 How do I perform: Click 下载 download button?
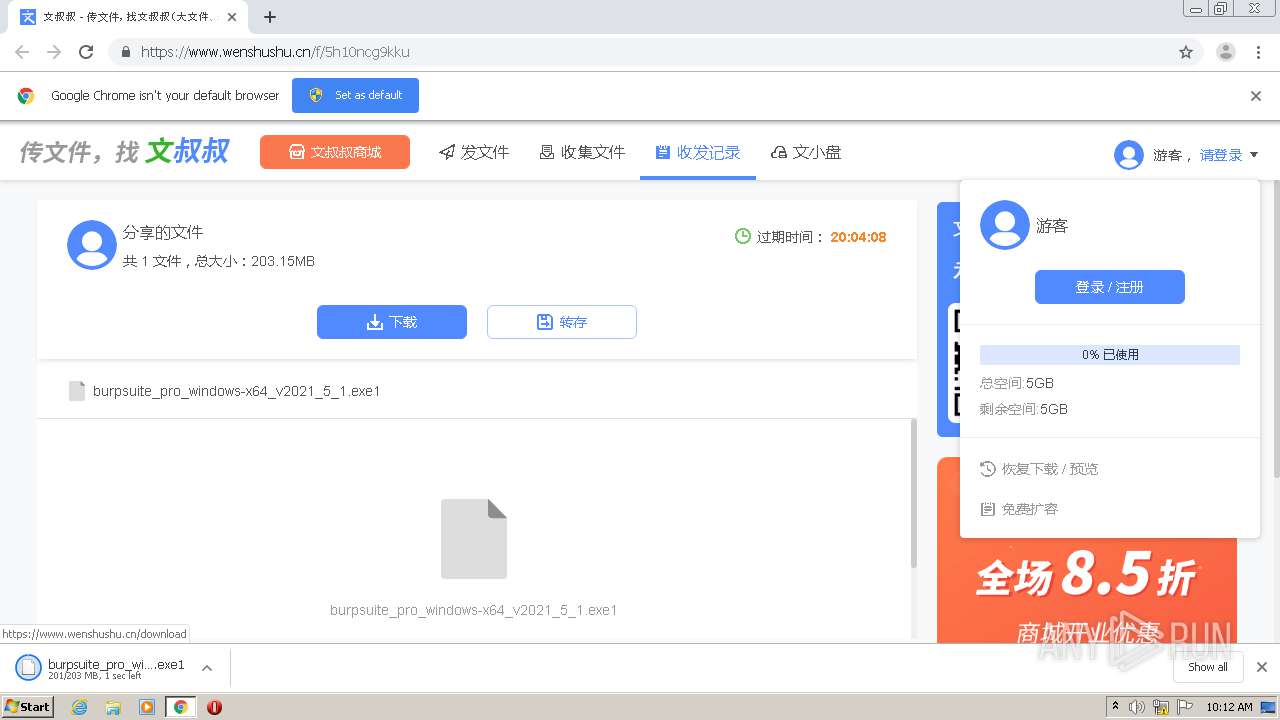coord(392,322)
